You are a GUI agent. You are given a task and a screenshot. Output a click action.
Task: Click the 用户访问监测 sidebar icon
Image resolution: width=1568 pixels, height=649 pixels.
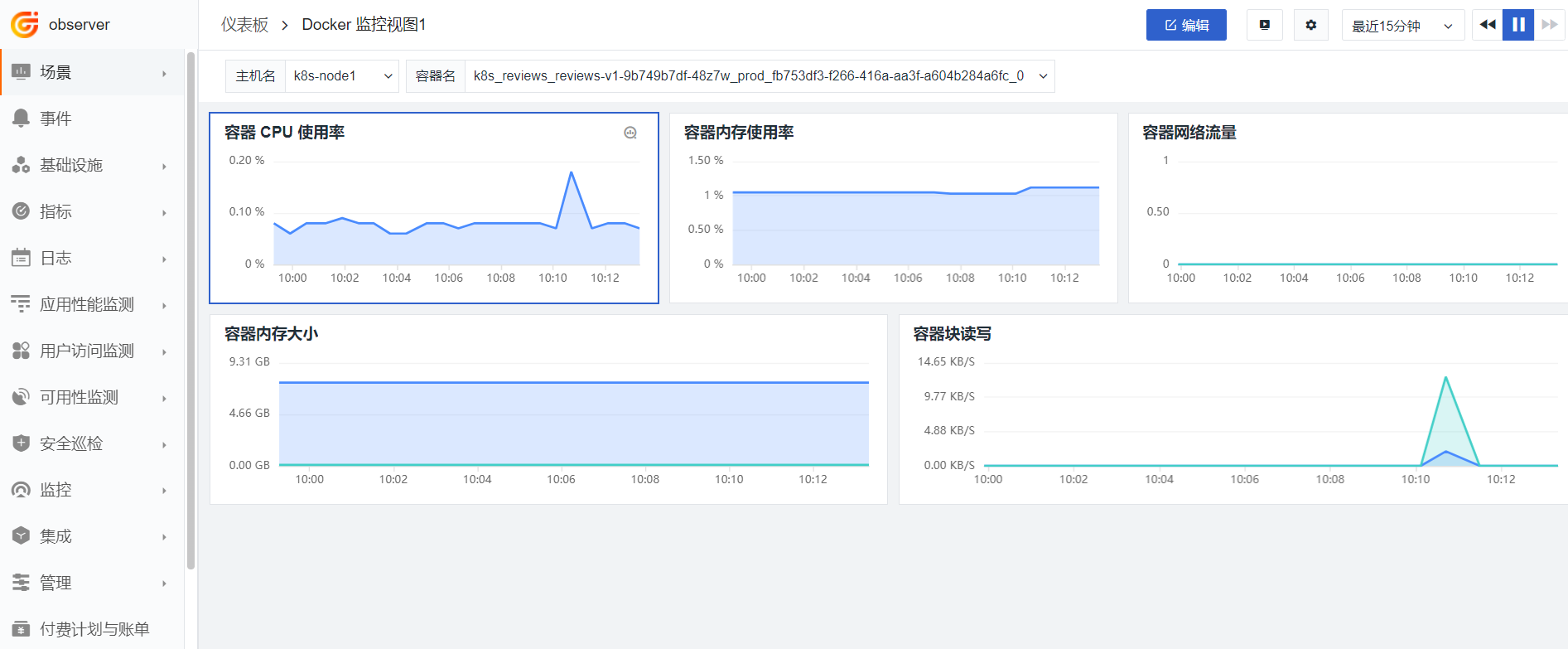[22, 351]
